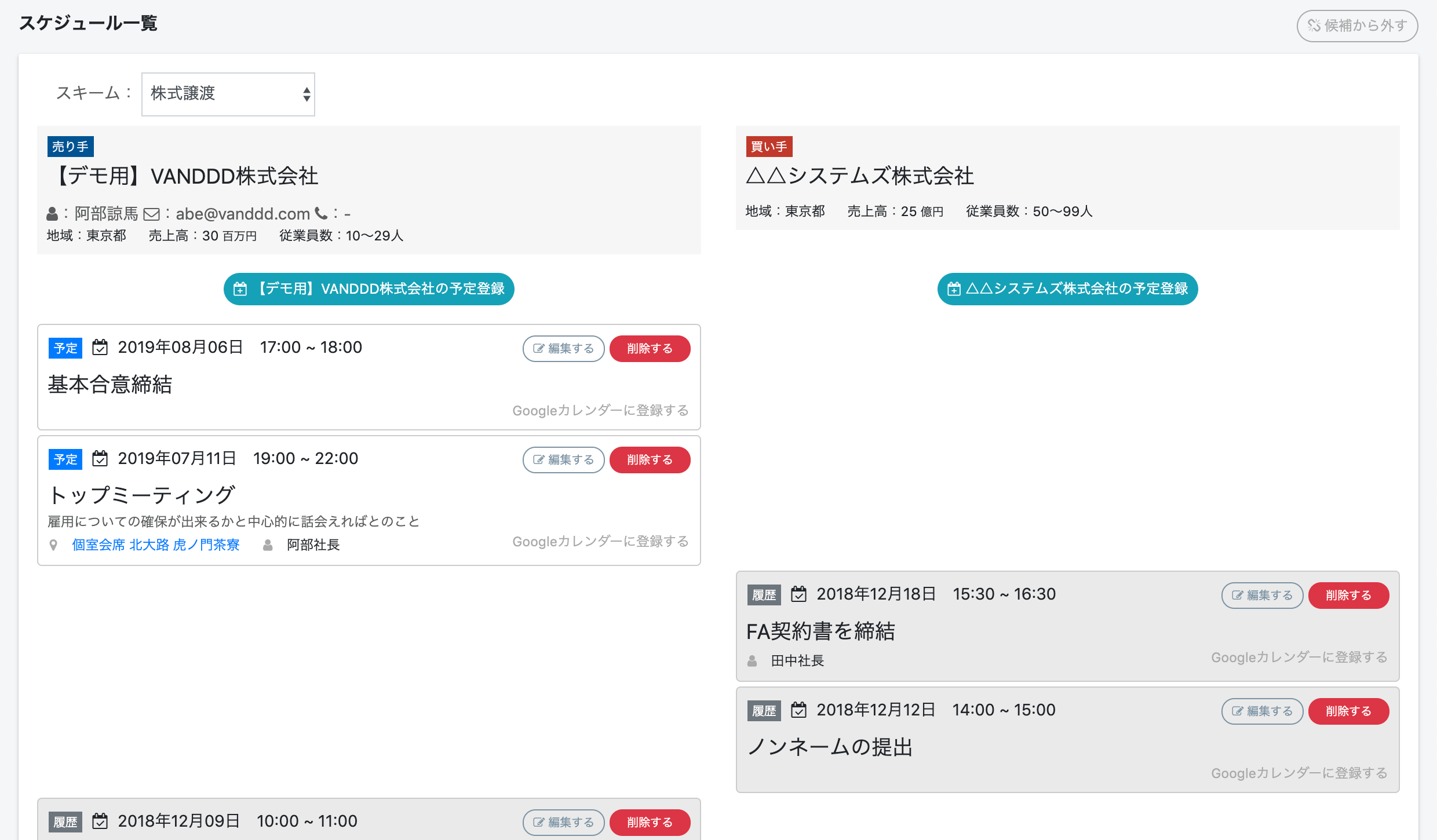Click the 売り手 seller label badge
The image size is (1437, 840).
70,147
